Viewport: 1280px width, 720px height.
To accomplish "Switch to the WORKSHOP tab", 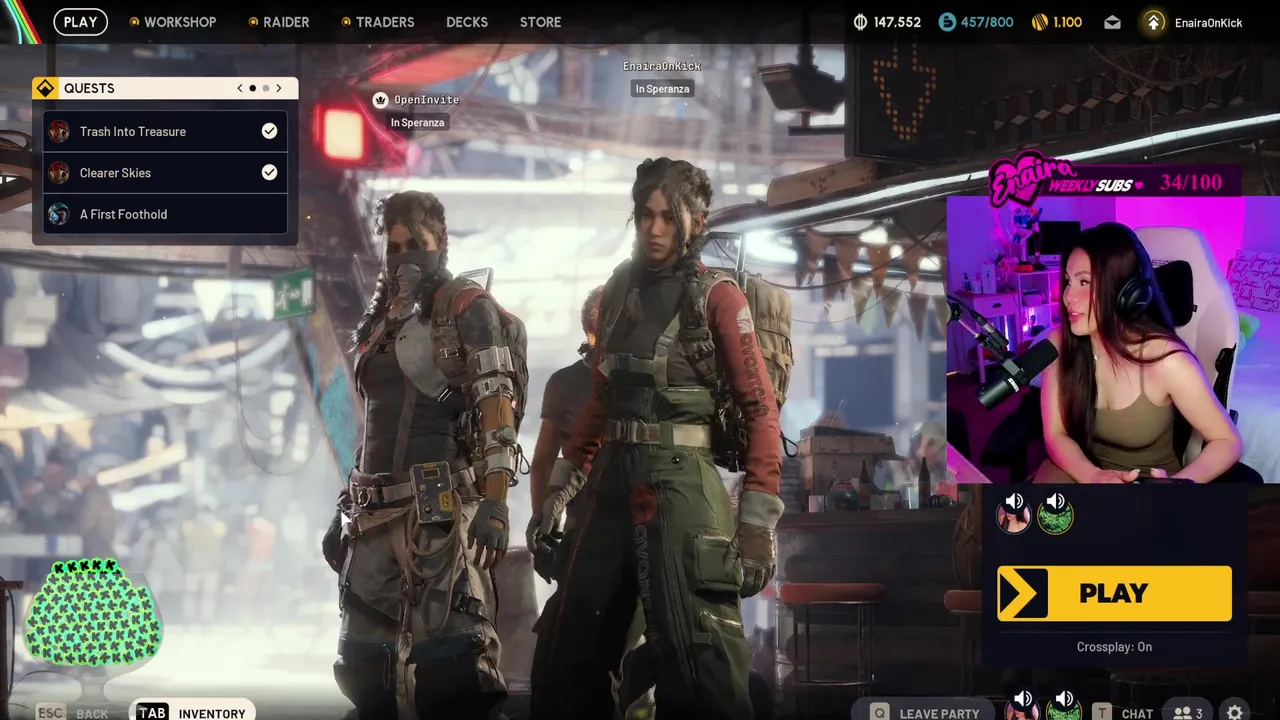I will coord(173,22).
